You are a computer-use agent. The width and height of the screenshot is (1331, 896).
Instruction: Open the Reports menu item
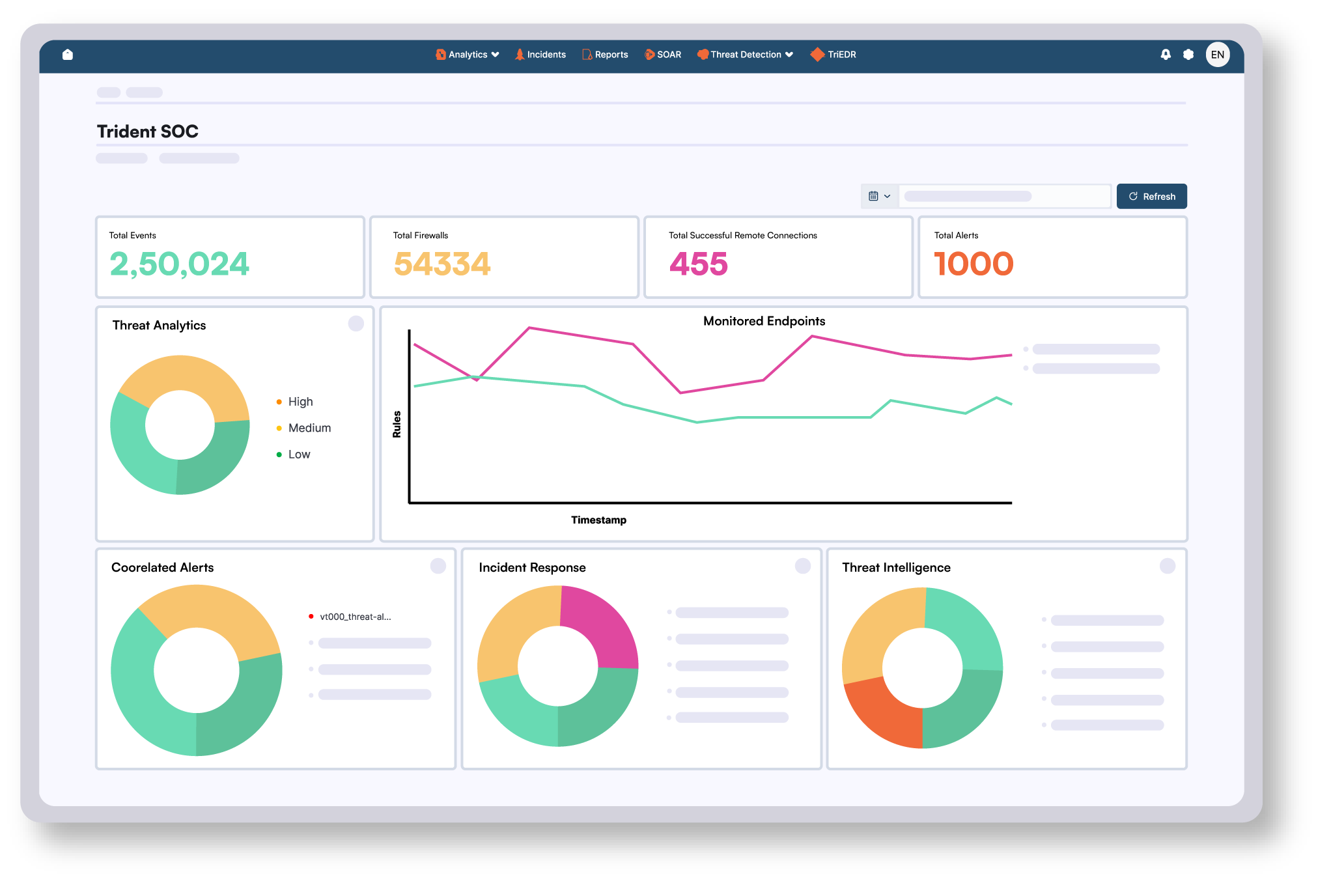click(x=611, y=55)
